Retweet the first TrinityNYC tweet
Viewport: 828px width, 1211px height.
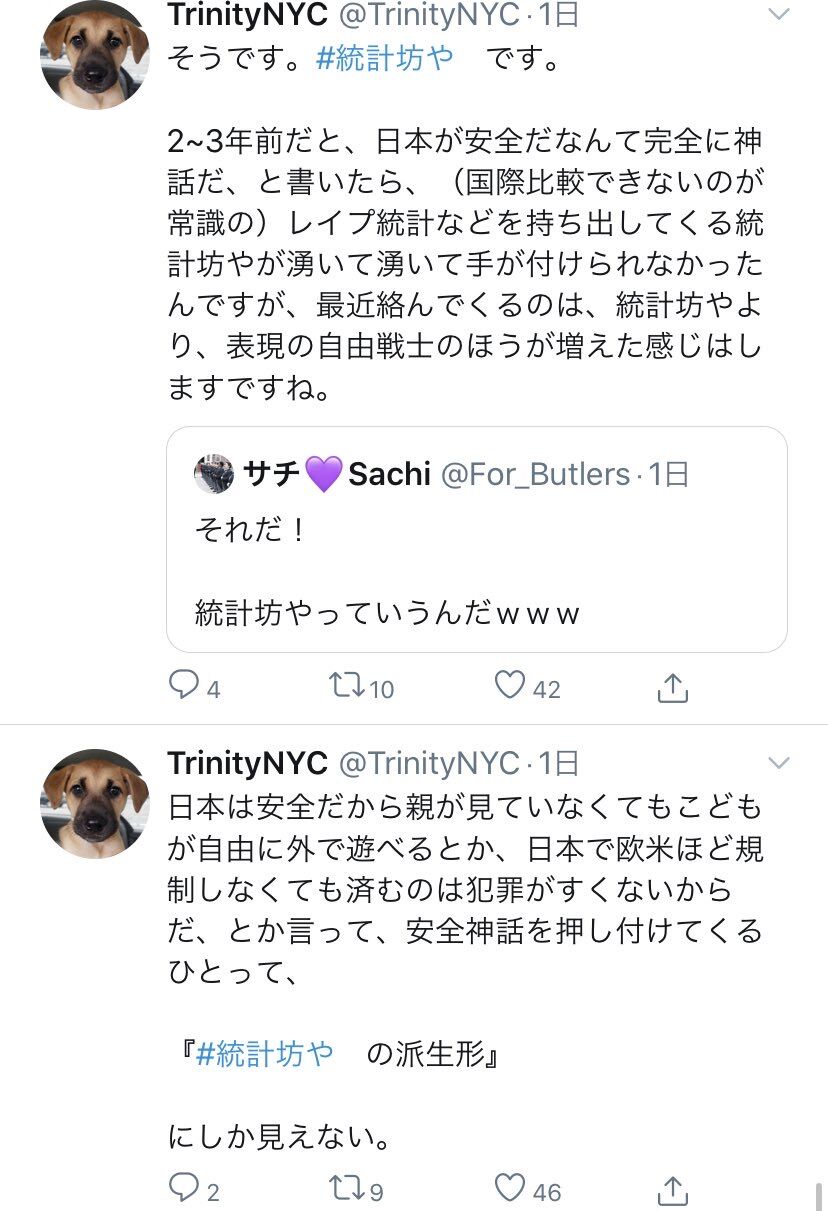point(346,686)
